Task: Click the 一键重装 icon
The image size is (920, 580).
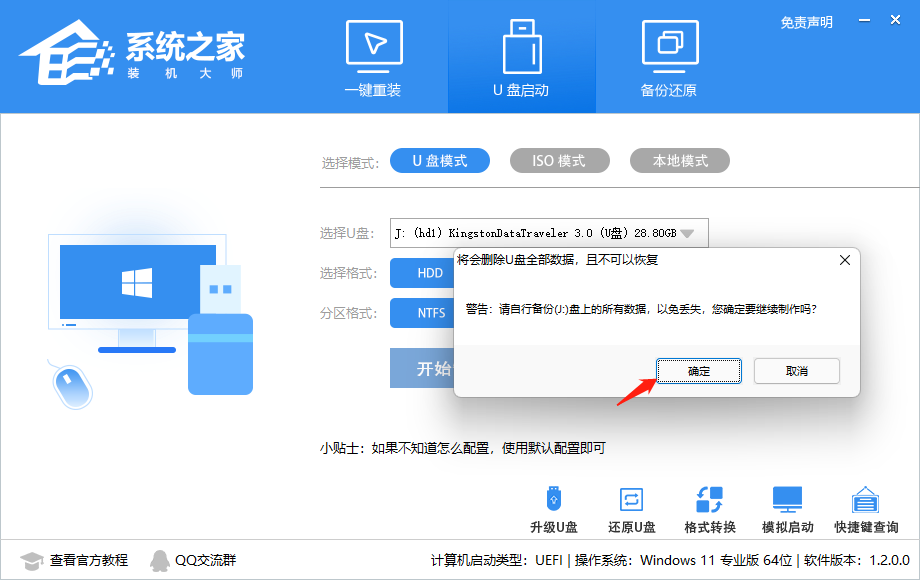Action: coord(373,55)
